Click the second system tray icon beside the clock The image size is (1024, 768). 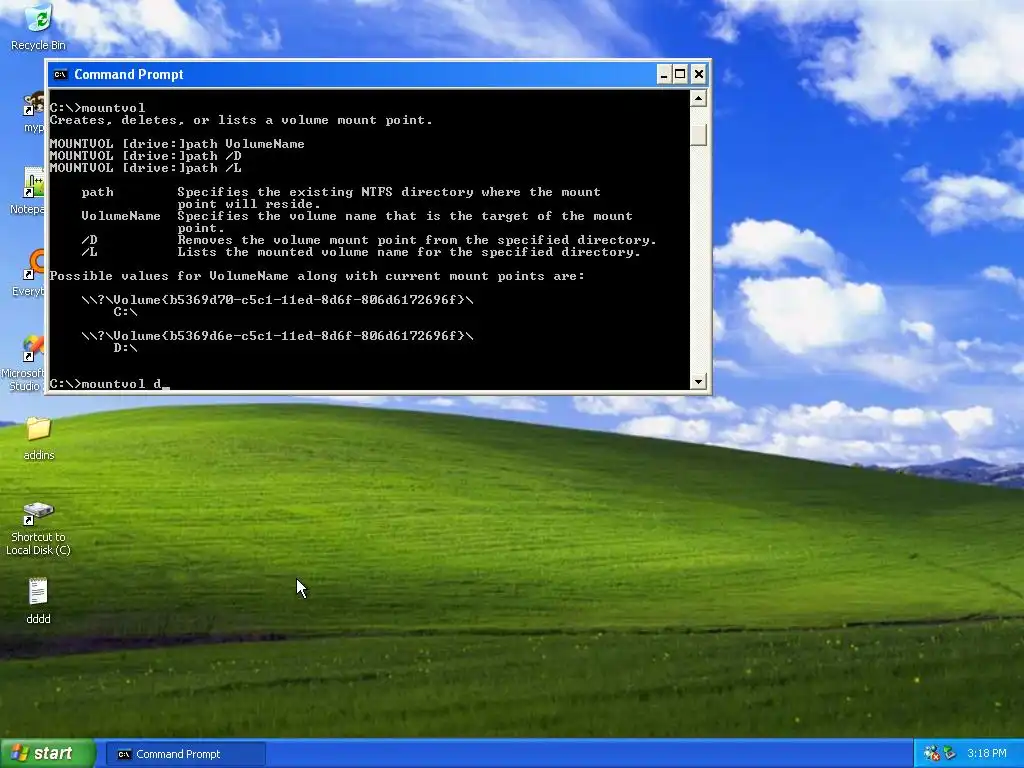(x=950, y=754)
